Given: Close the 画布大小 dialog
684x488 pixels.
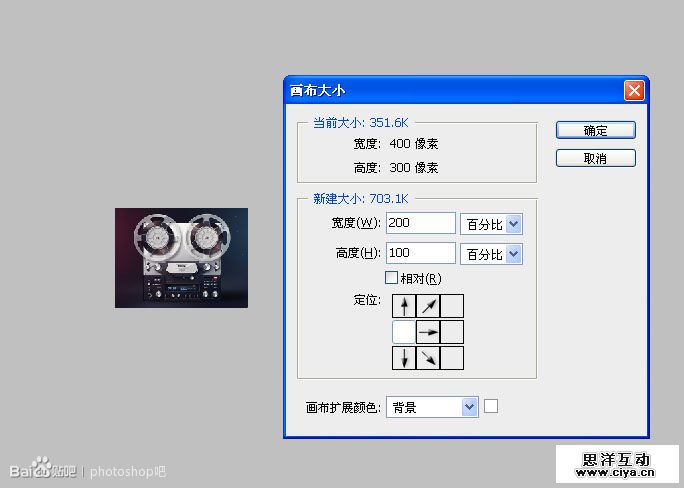Looking at the screenshot, I should click(x=634, y=90).
